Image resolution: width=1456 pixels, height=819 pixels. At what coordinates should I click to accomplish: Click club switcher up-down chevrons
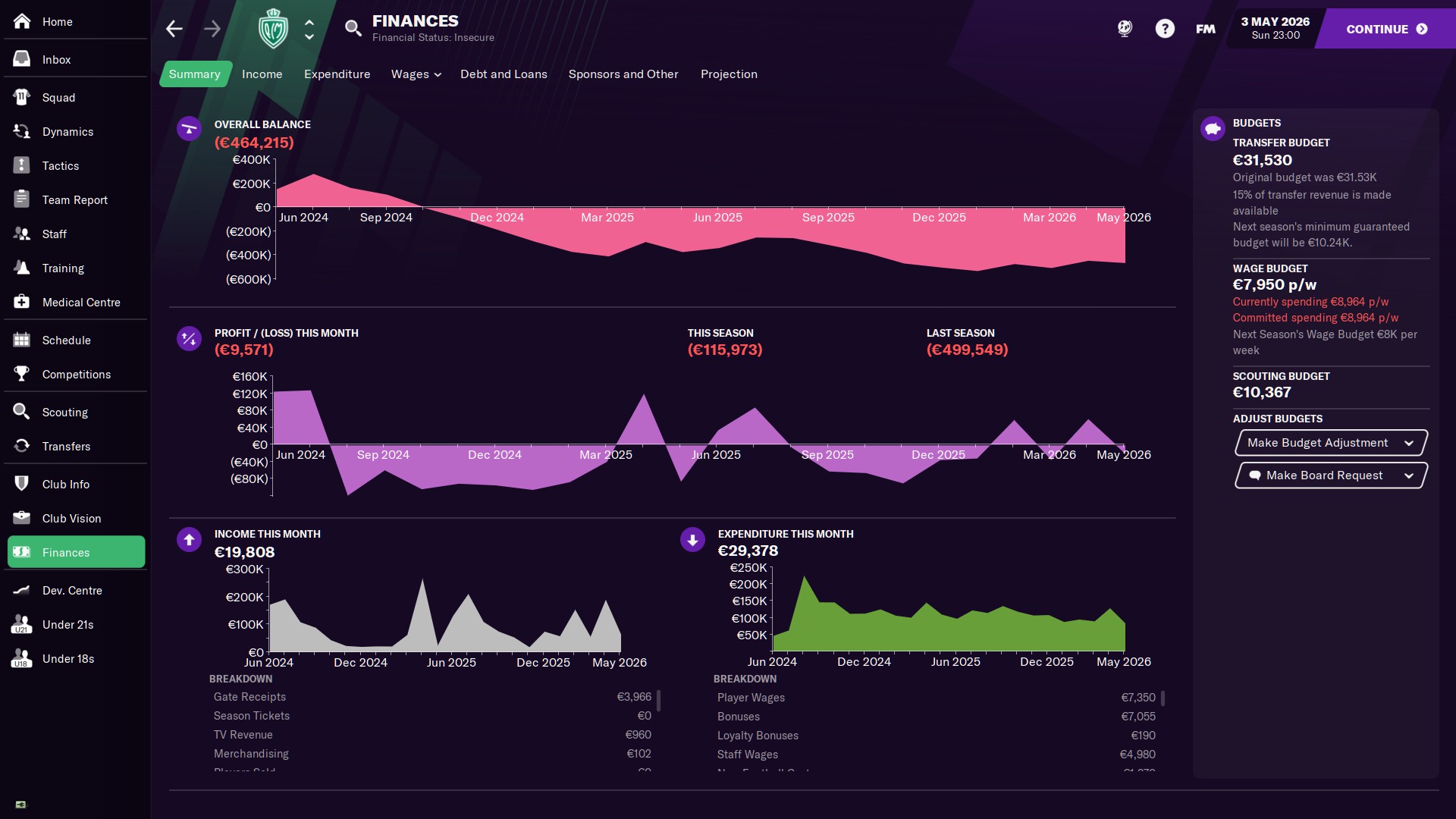(x=309, y=29)
